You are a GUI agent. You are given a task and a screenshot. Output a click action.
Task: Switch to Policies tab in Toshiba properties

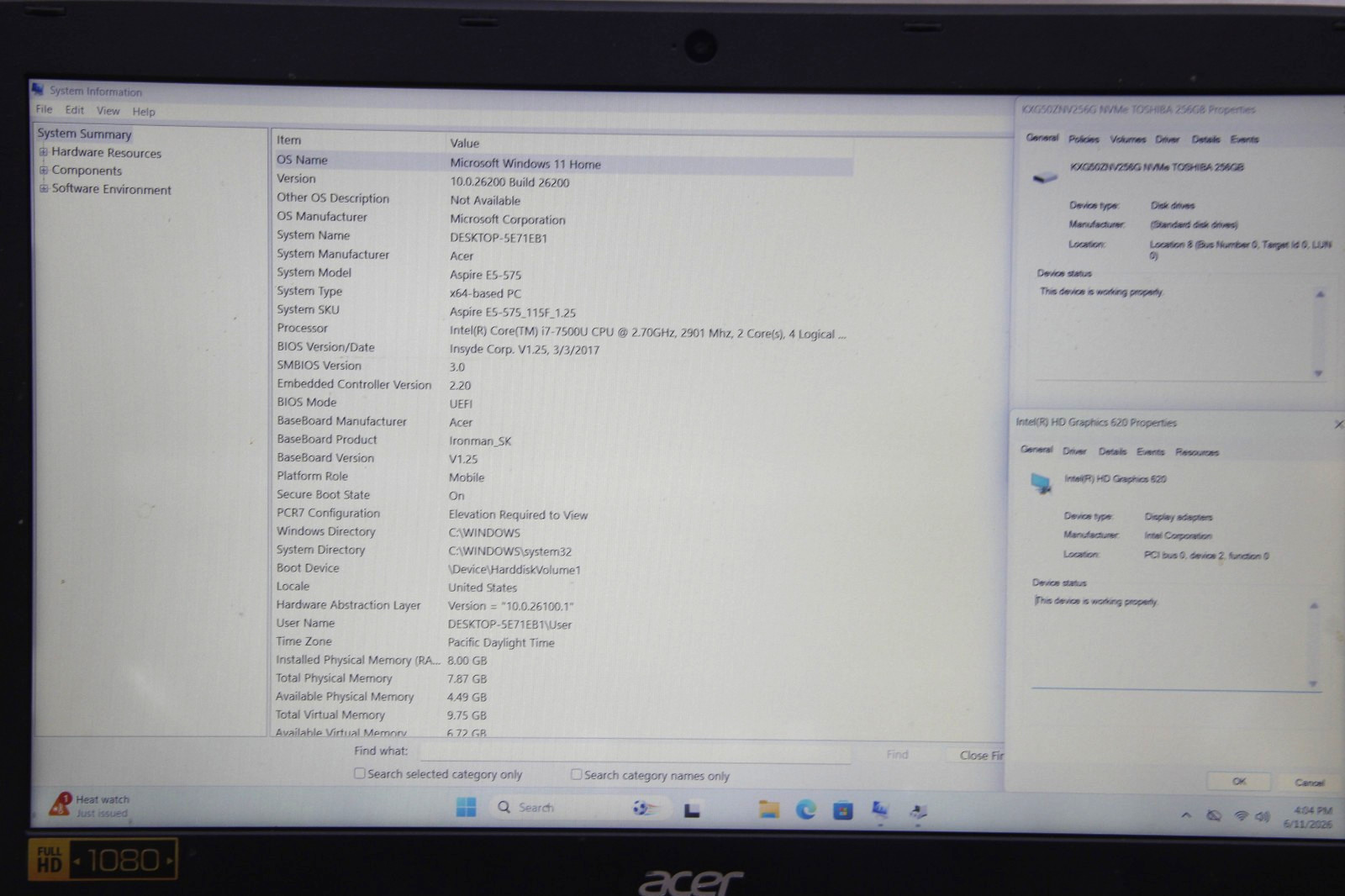click(1084, 139)
